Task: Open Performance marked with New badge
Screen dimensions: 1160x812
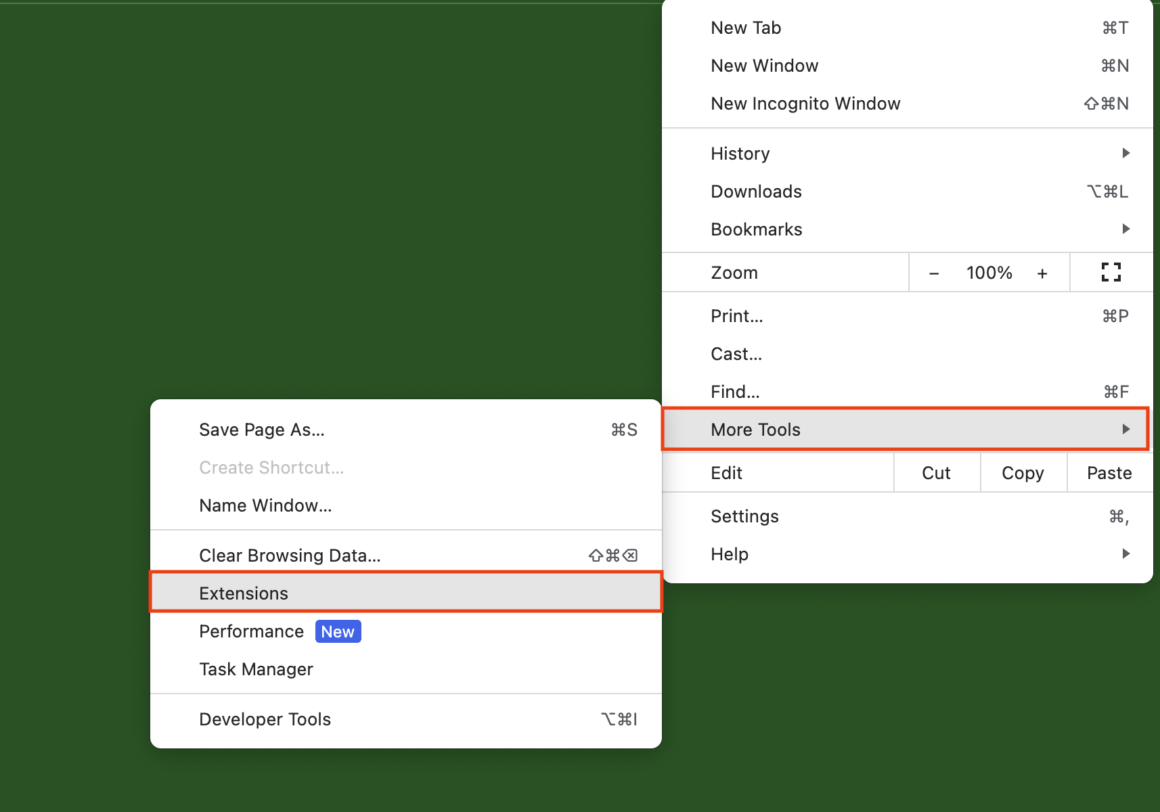Action: point(251,631)
